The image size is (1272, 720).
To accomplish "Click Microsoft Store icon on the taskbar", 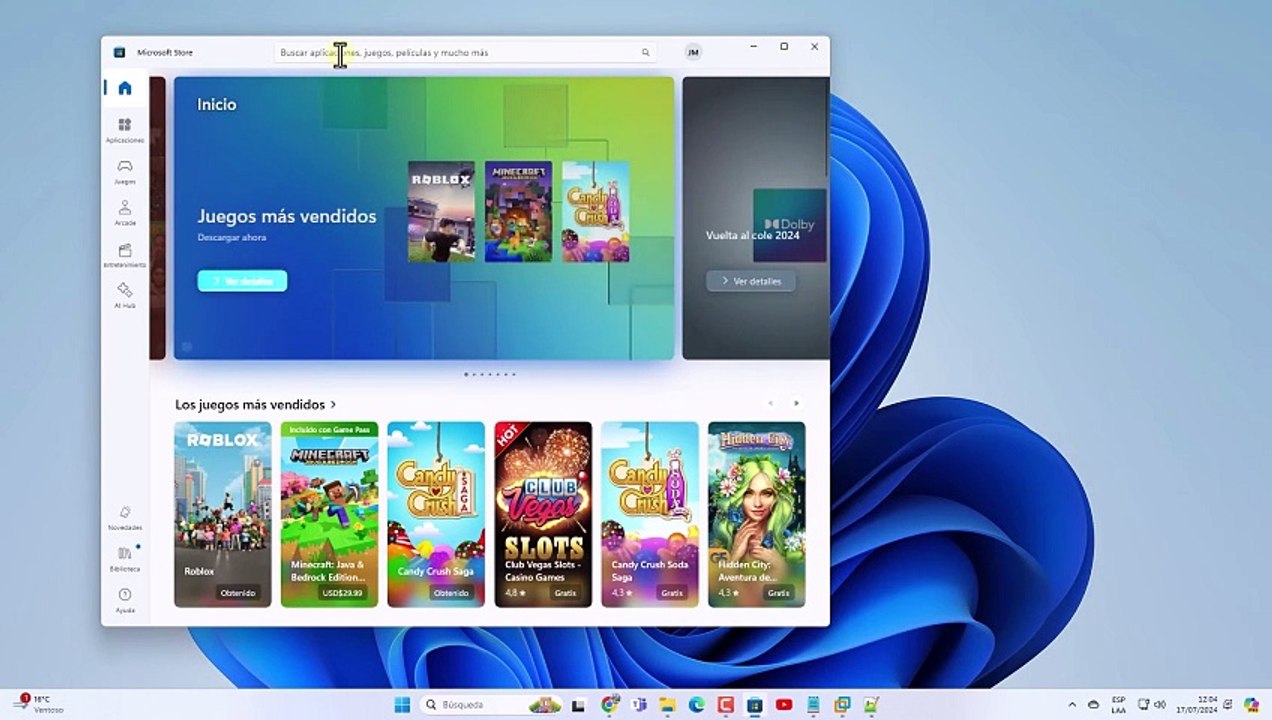I will click(755, 704).
